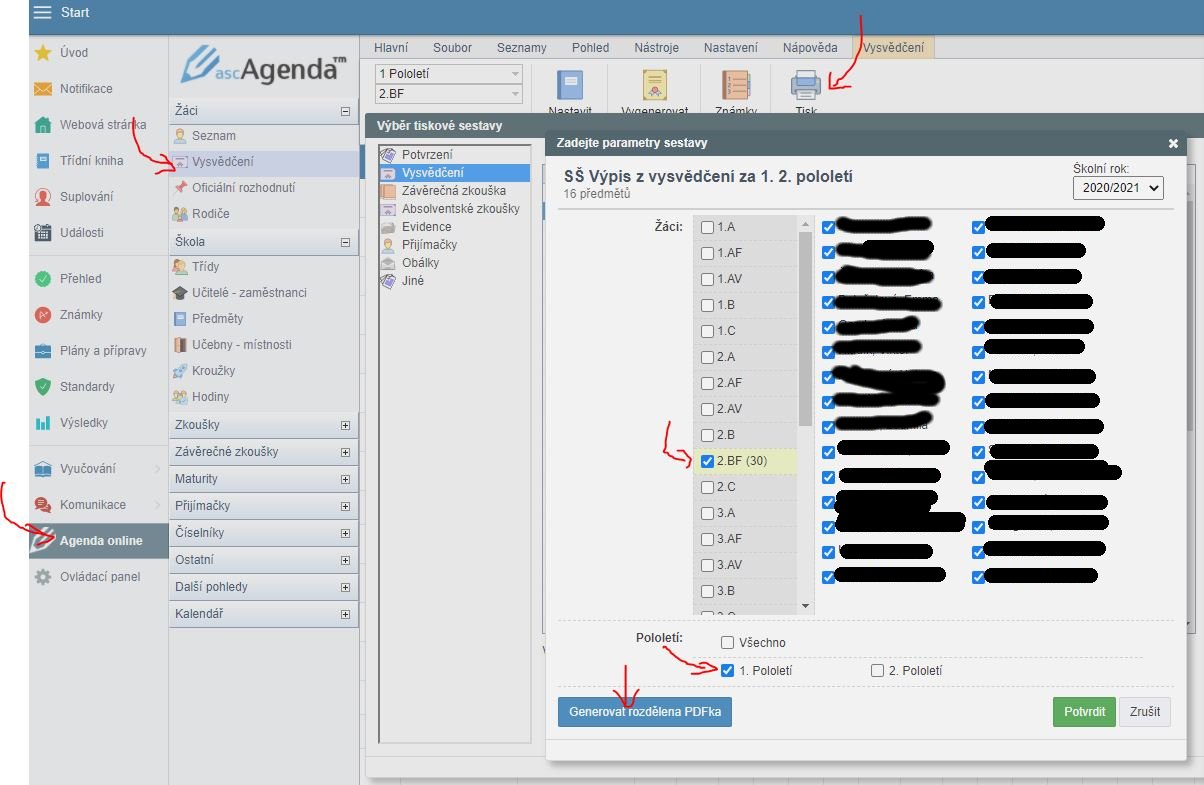Viewport: 1204px width, 785px height.
Task: Switch to the Hlavní tab
Action: click(x=392, y=48)
